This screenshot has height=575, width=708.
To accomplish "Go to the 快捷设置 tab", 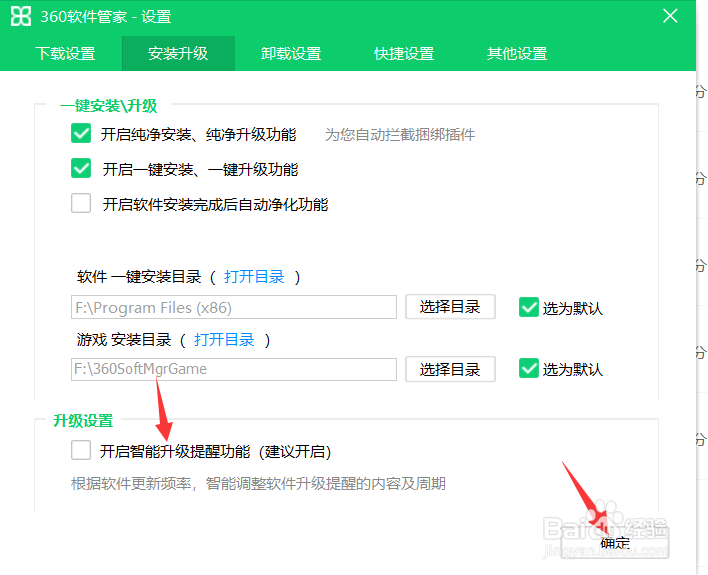I will 404,53.
